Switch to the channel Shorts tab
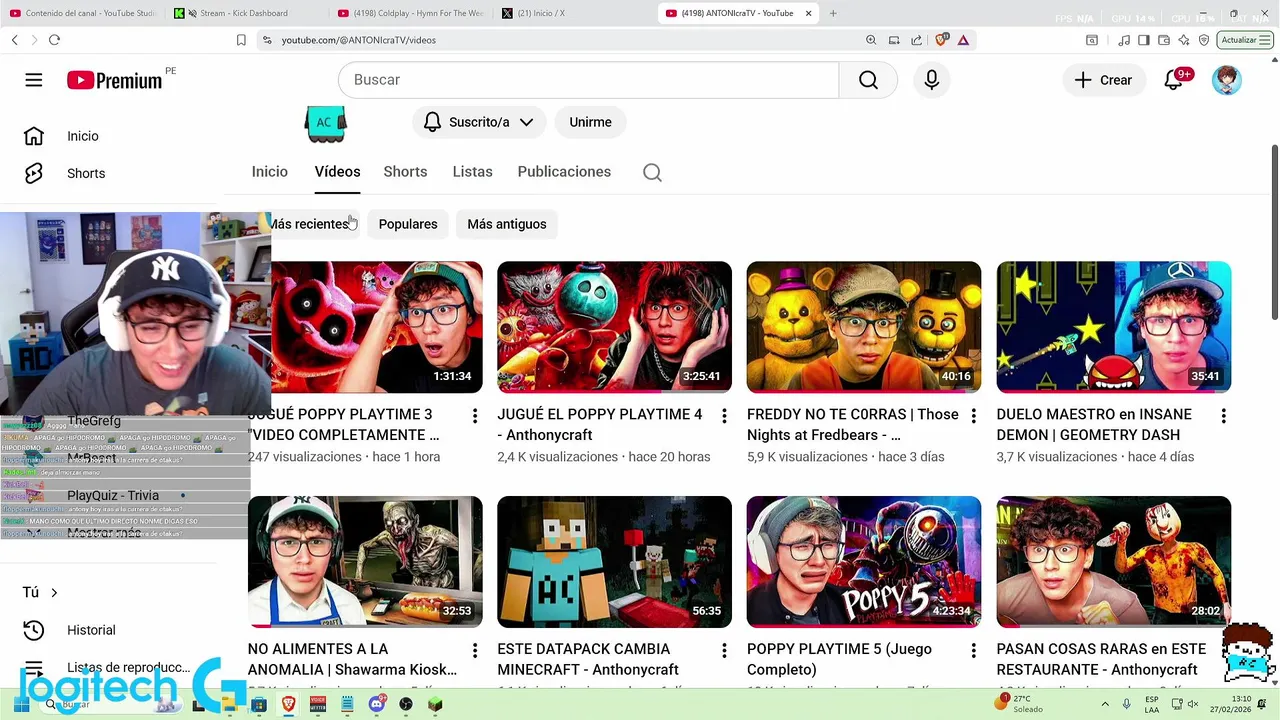1280x720 pixels. pyautogui.click(x=405, y=172)
